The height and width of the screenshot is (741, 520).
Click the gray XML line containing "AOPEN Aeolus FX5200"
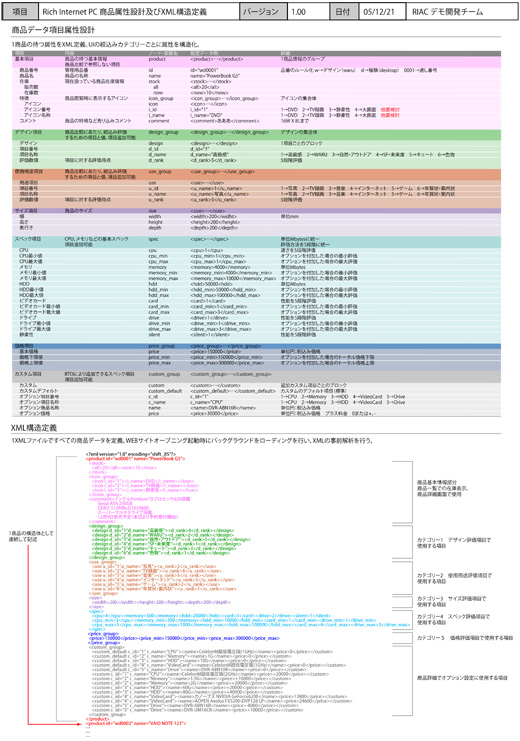pos(222,701)
